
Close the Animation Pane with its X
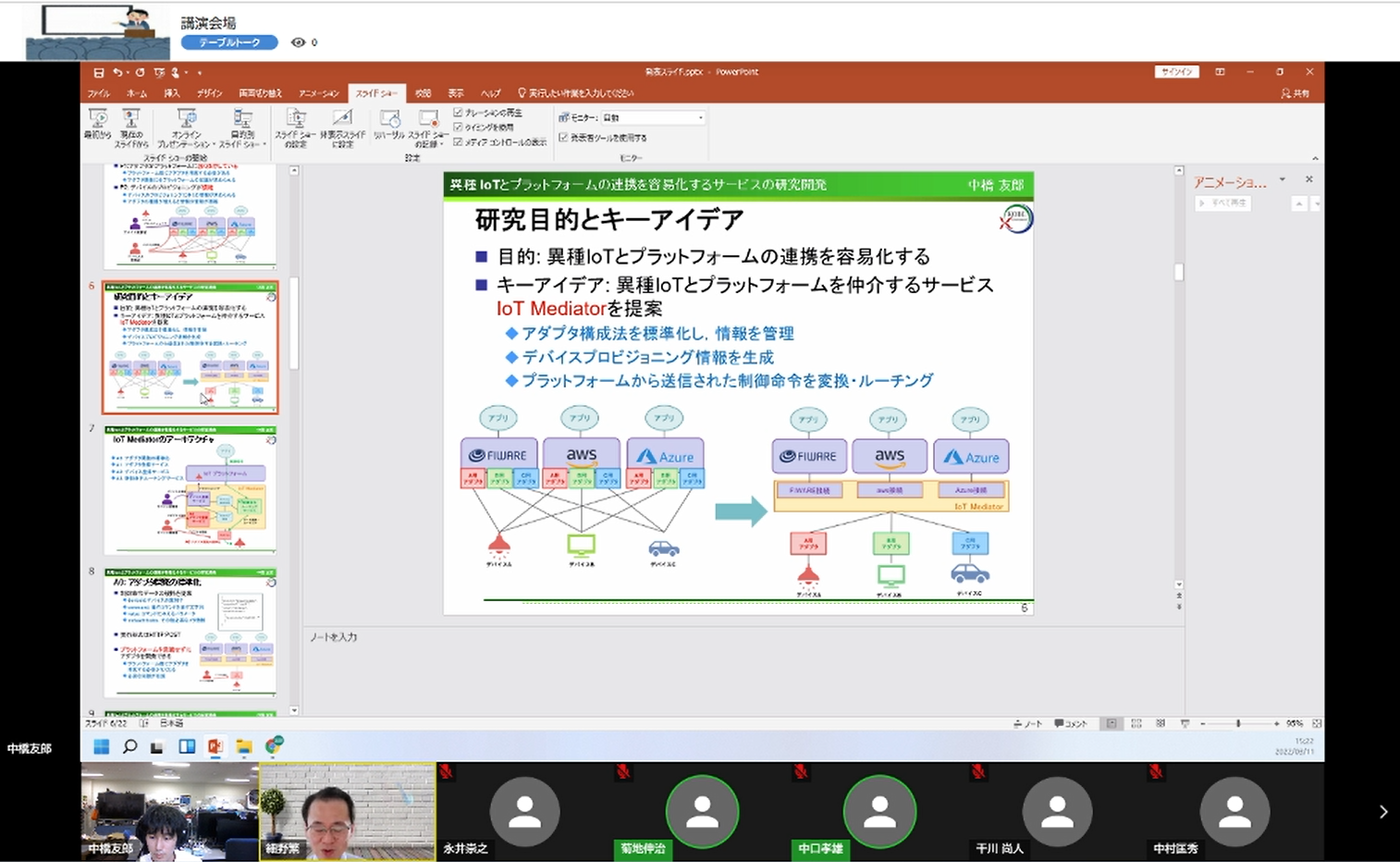(1308, 179)
